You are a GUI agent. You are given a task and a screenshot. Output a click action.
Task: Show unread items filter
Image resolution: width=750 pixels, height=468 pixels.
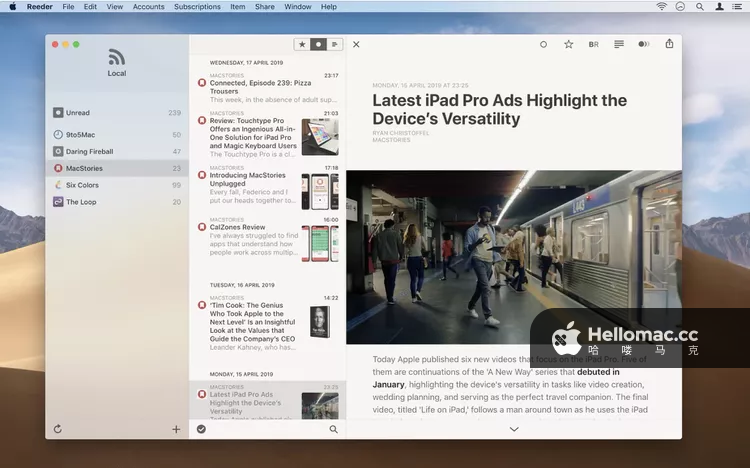(318, 44)
